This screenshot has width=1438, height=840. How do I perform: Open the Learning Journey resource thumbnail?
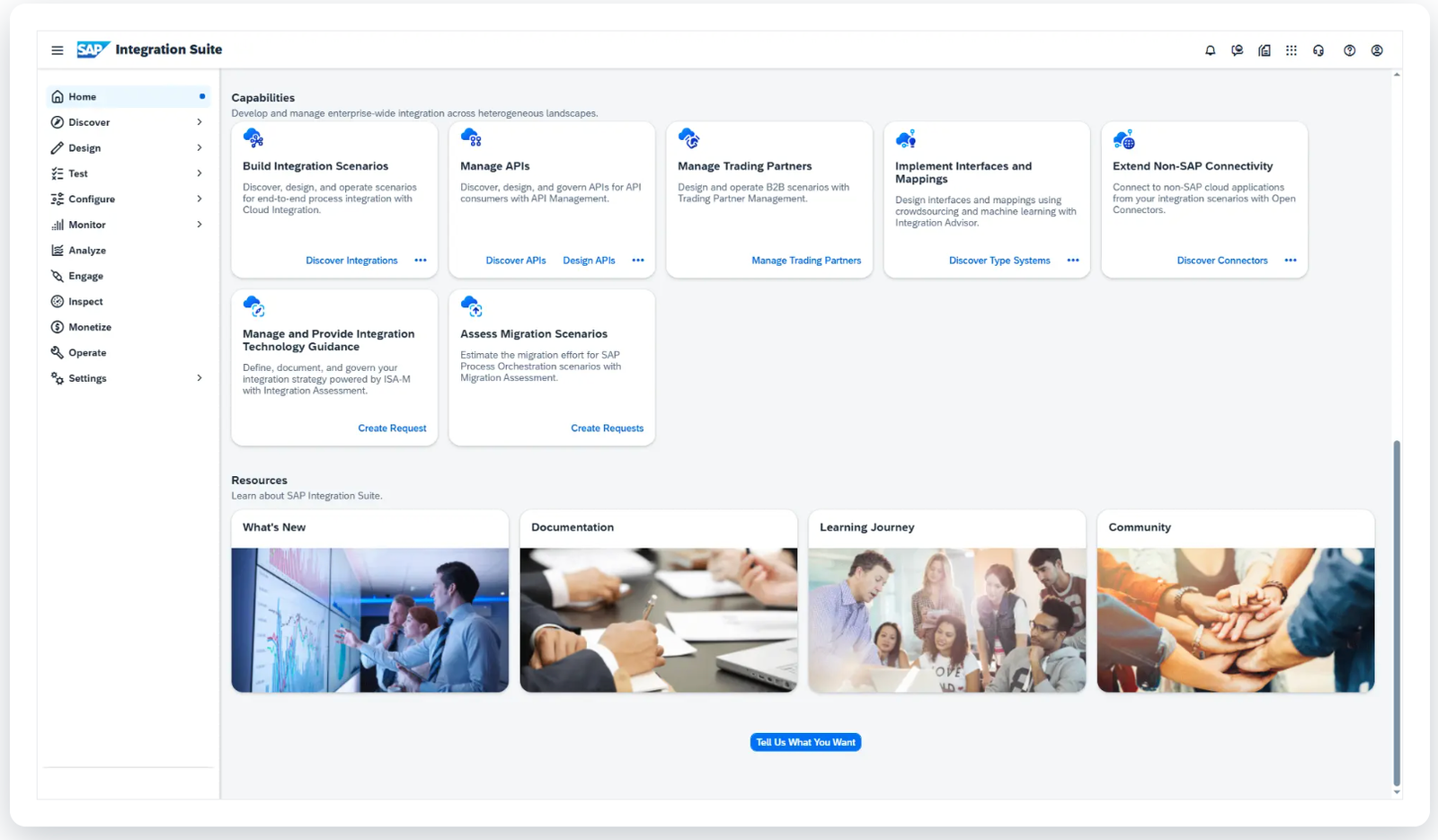pos(946,620)
